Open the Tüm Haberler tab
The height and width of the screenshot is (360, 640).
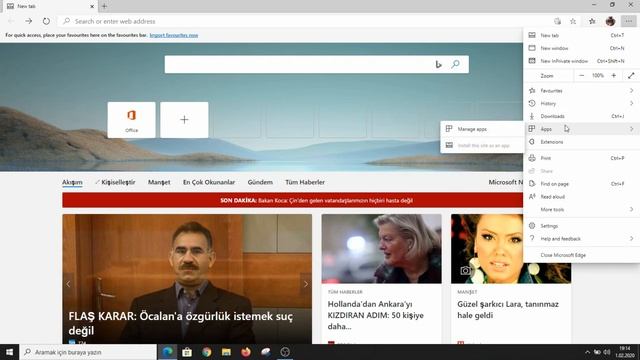pyautogui.click(x=305, y=182)
